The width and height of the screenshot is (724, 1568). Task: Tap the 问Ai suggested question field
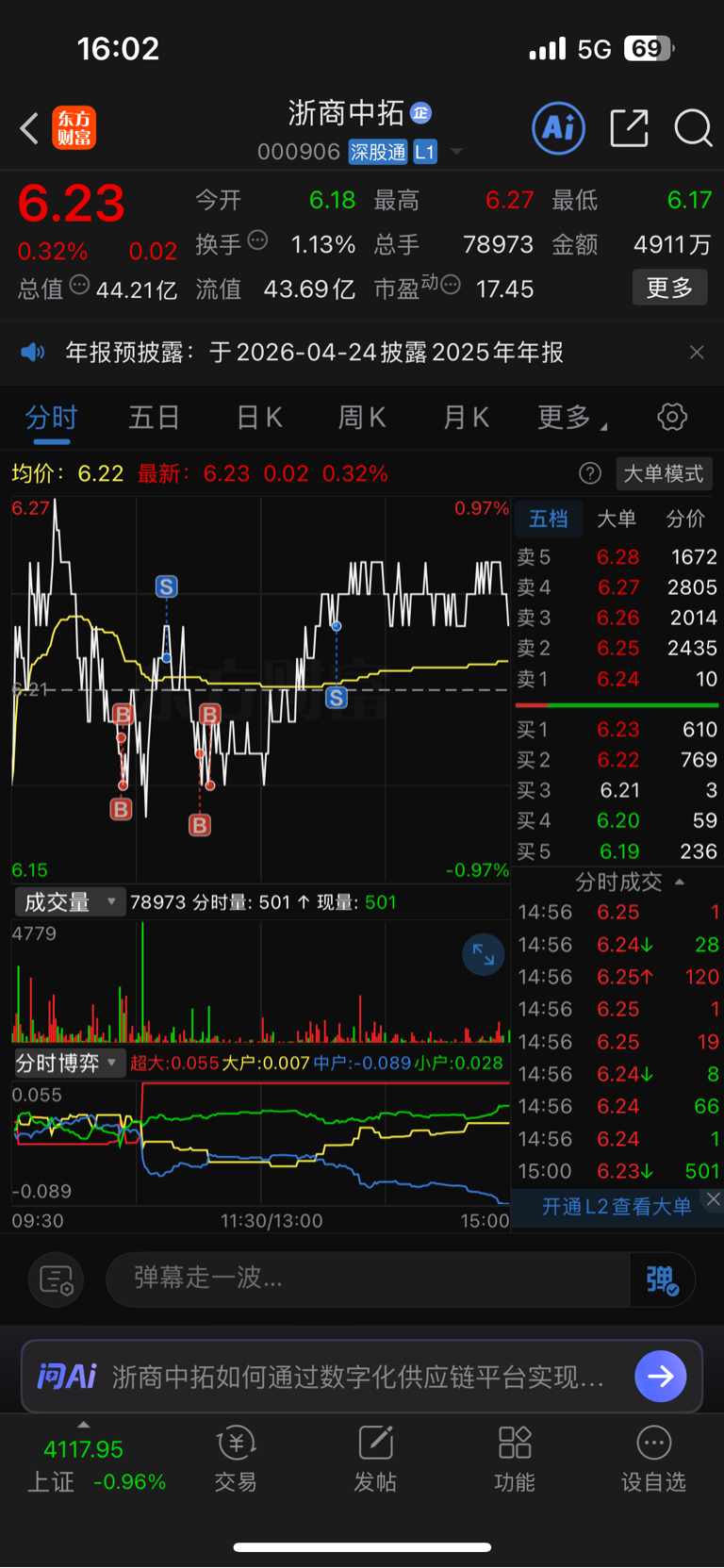(358, 1377)
